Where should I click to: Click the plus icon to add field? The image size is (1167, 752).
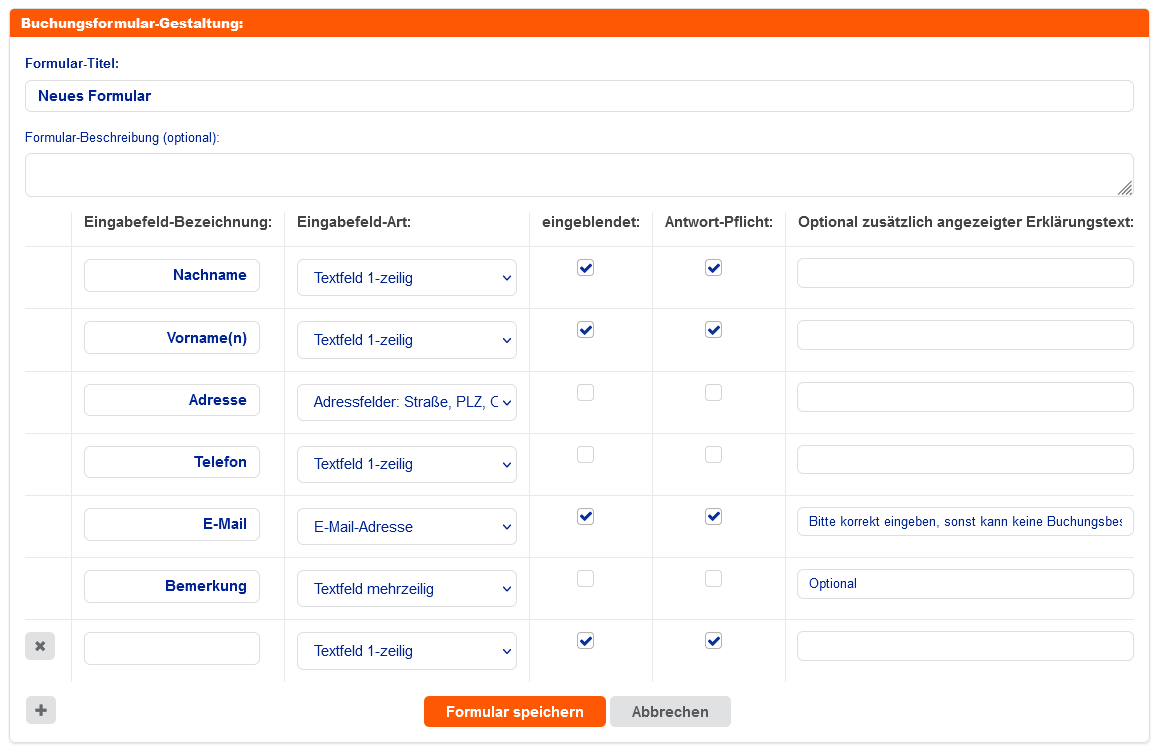(x=41, y=710)
